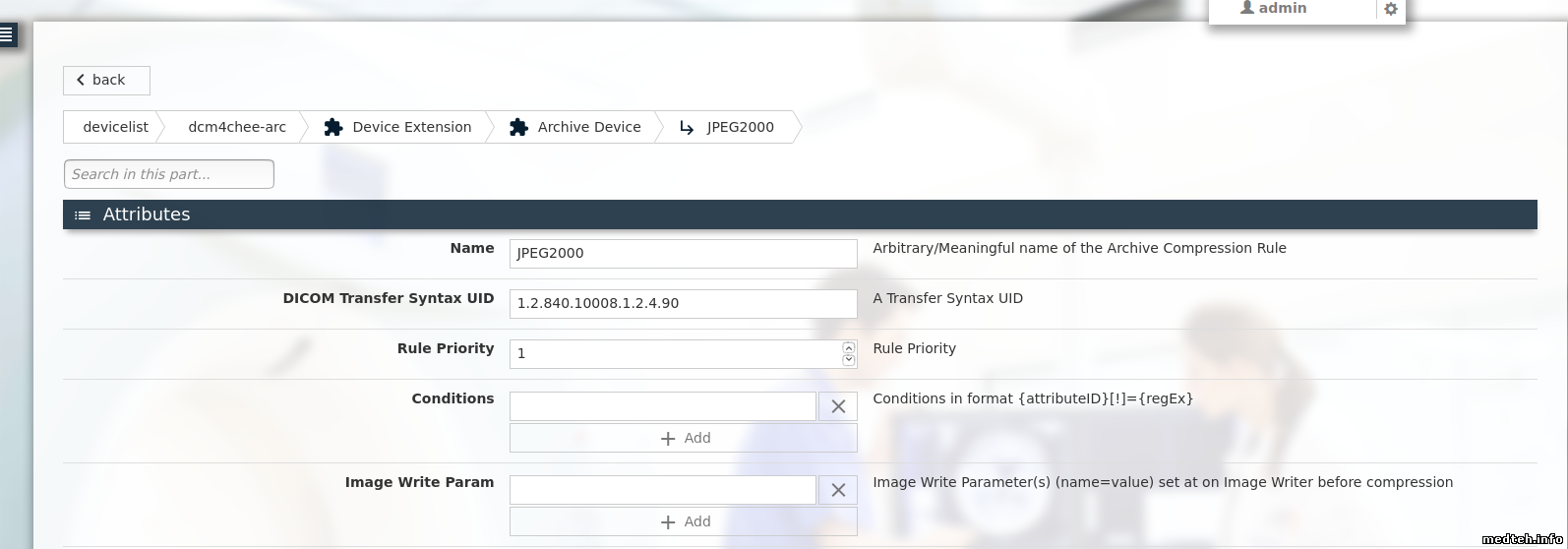Viewport: 1568px width, 549px height.
Task: Remove the Image Write Param entry
Action: click(838, 490)
